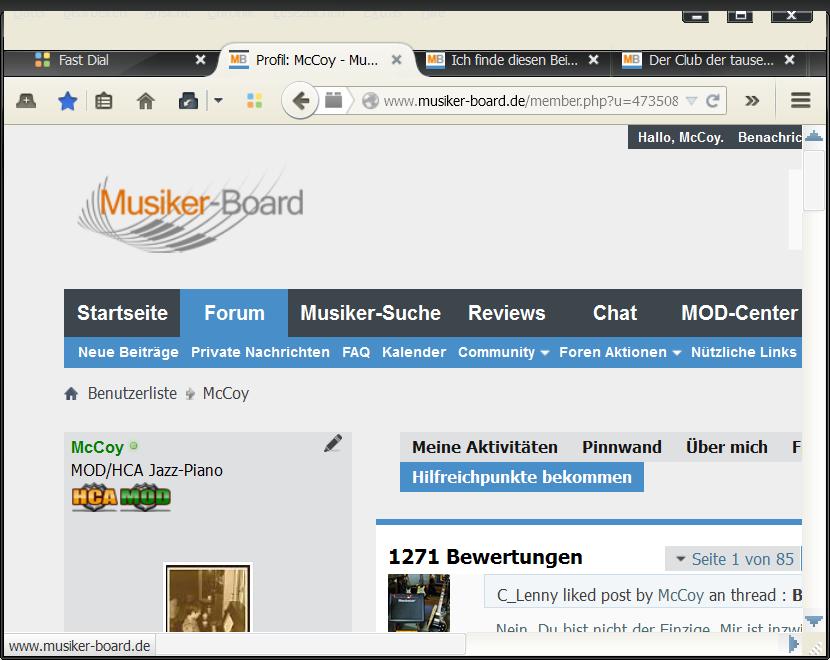Image resolution: width=830 pixels, height=660 pixels.
Task: Switch to the 'Ich finde diesen Bei...' tab
Action: click(x=514, y=60)
